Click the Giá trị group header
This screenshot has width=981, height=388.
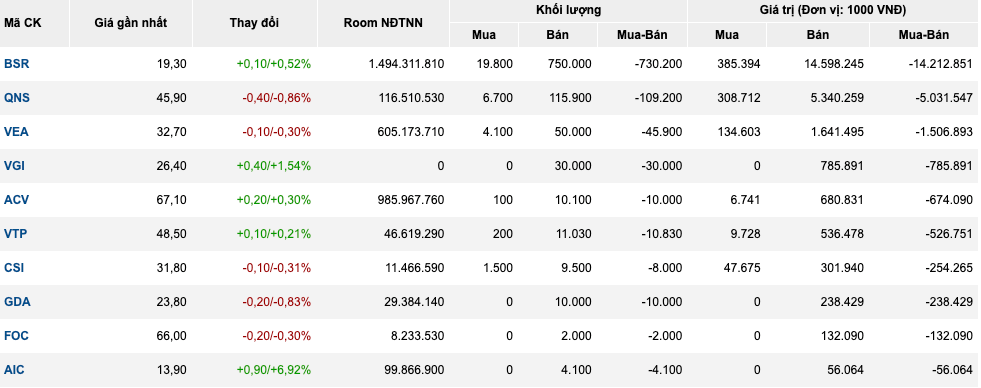click(833, 11)
